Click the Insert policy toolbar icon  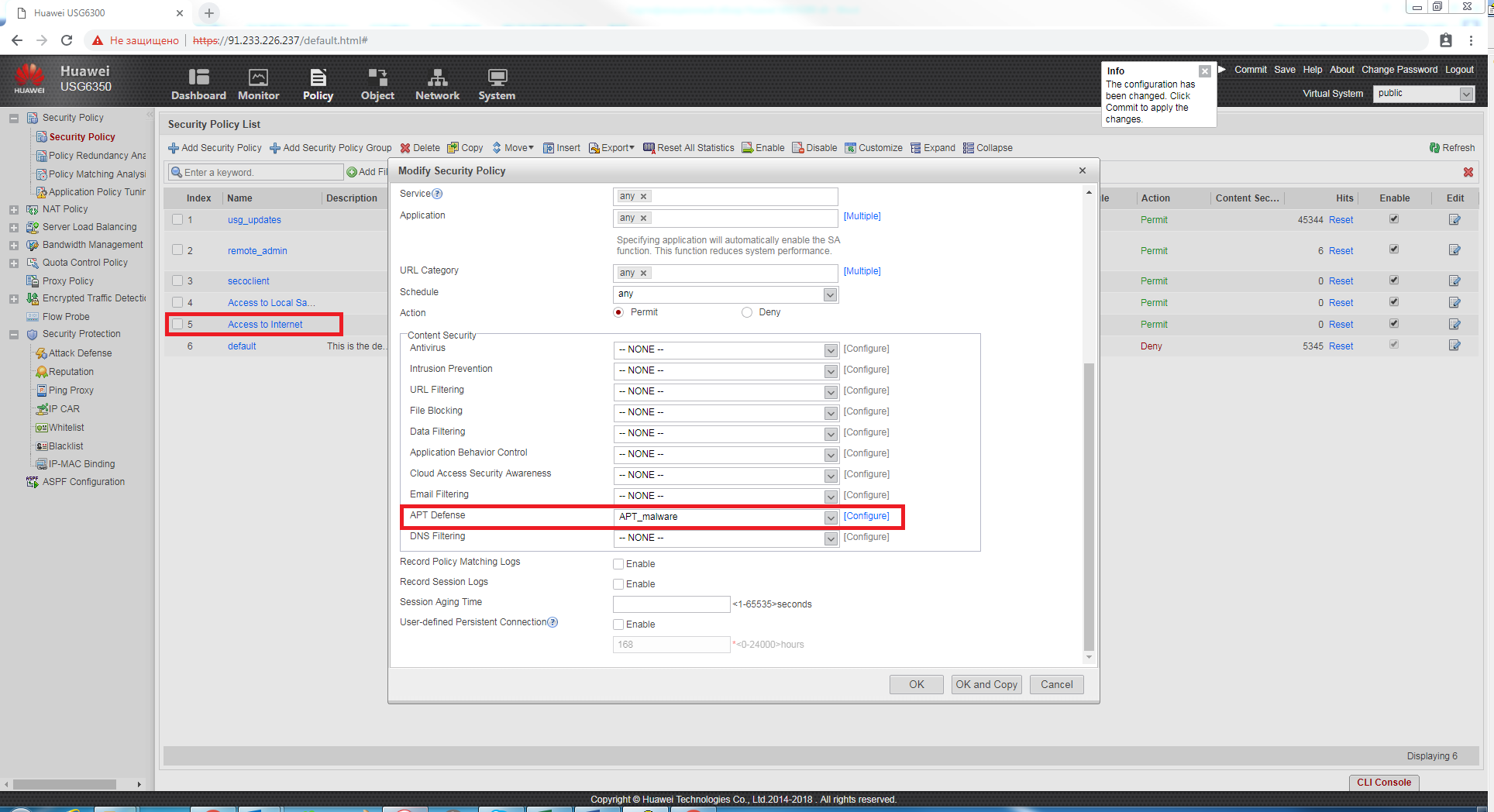[x=549, y=148]
